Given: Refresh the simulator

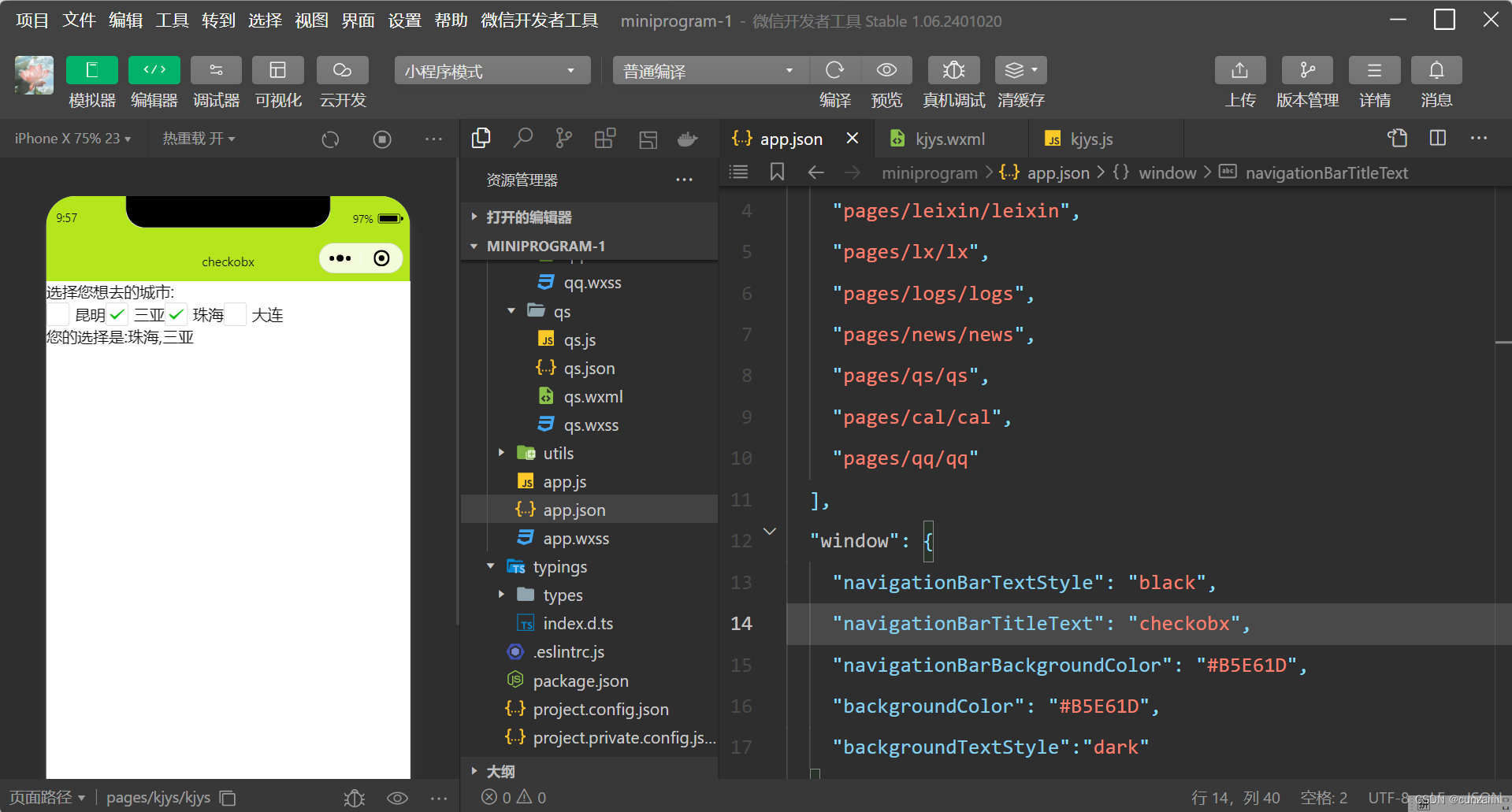Looking at the screenshot, I should pyautogui.click(x=330, y=139).
